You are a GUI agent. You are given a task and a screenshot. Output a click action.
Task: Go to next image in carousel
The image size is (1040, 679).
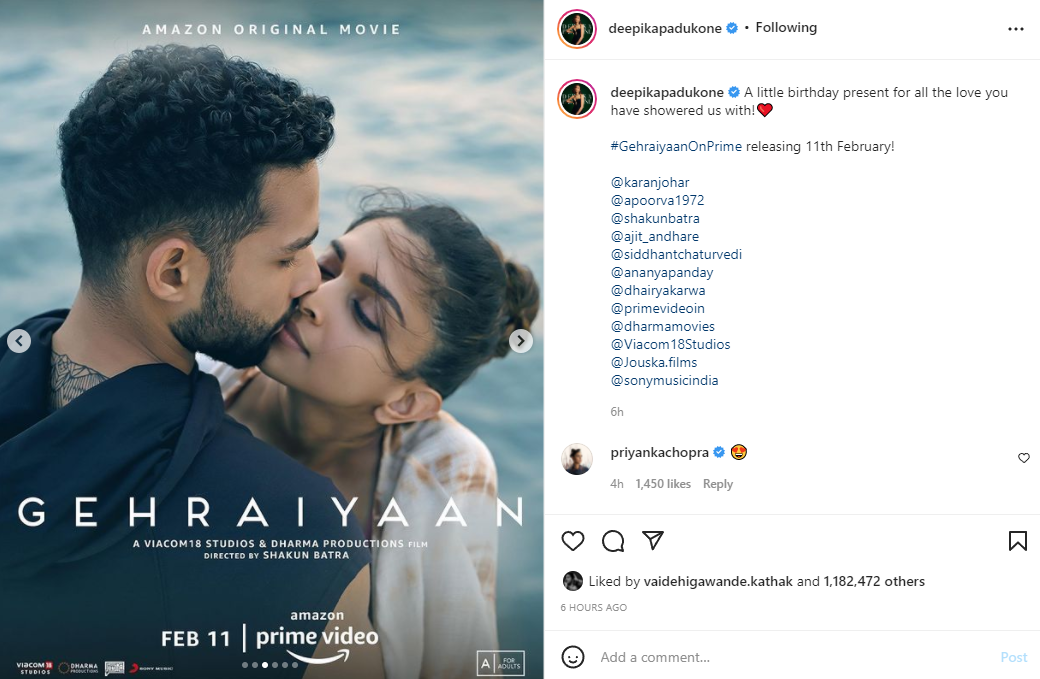[x=521, y=341]
